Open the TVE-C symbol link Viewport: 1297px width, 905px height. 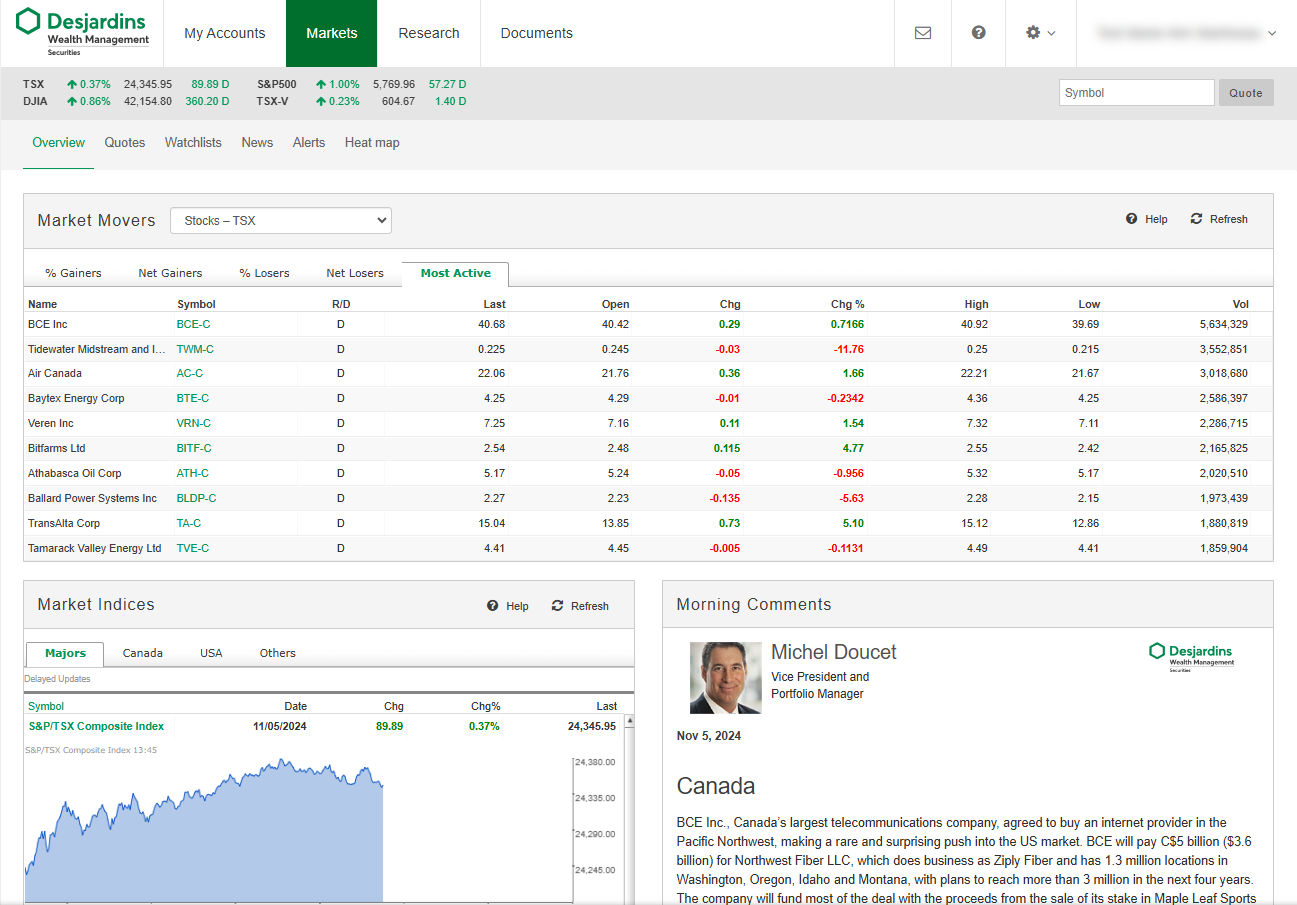[193, 548]
